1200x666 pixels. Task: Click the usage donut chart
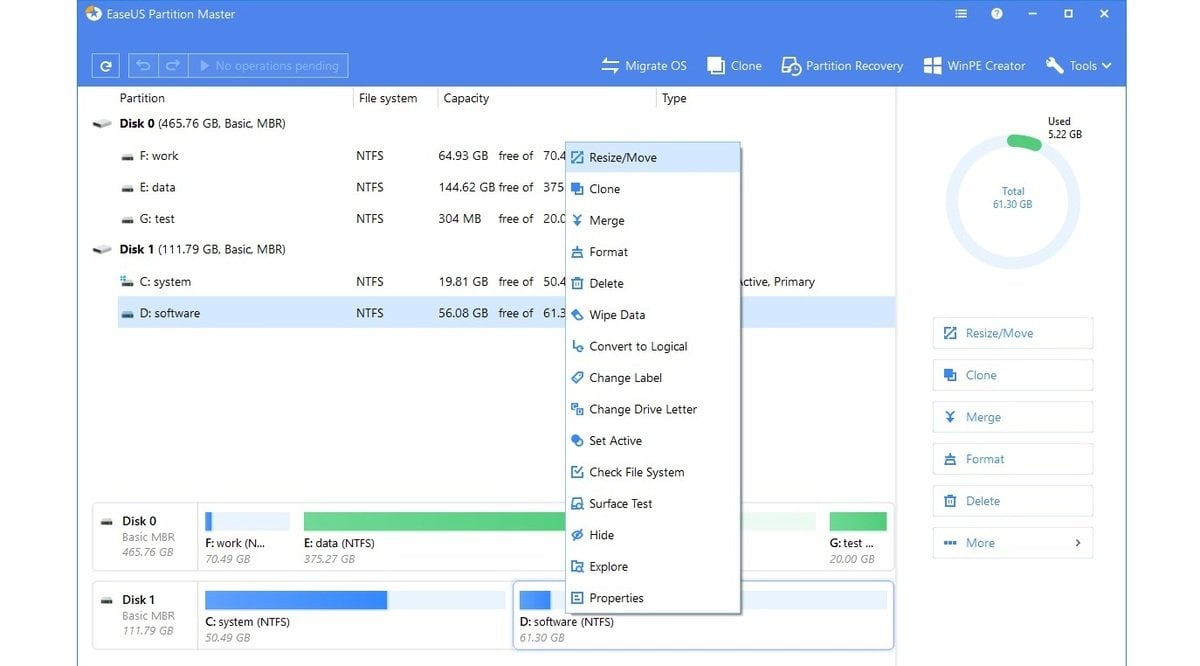[1013, 203]
